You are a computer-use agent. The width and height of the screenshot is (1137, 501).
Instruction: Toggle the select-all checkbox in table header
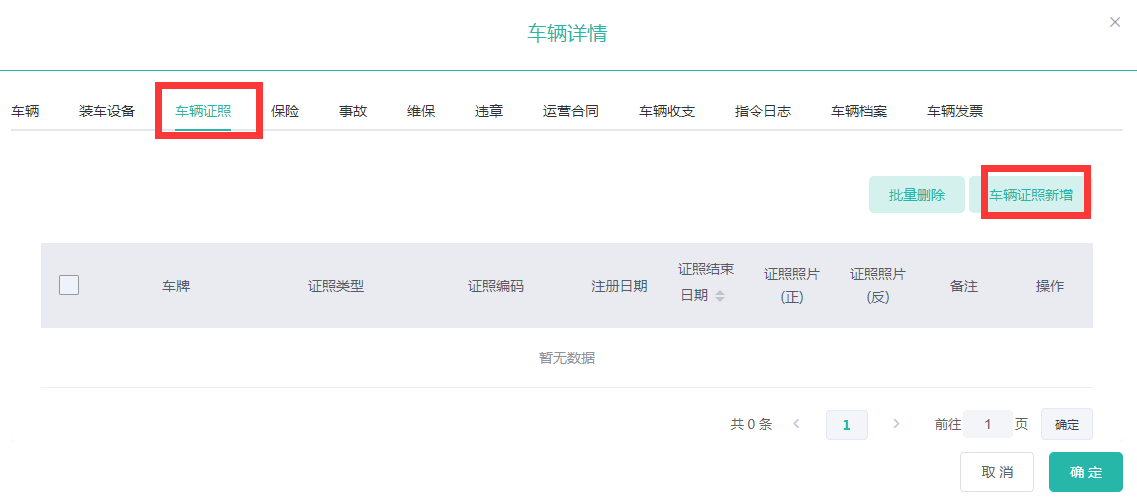[x=69, y=286]
